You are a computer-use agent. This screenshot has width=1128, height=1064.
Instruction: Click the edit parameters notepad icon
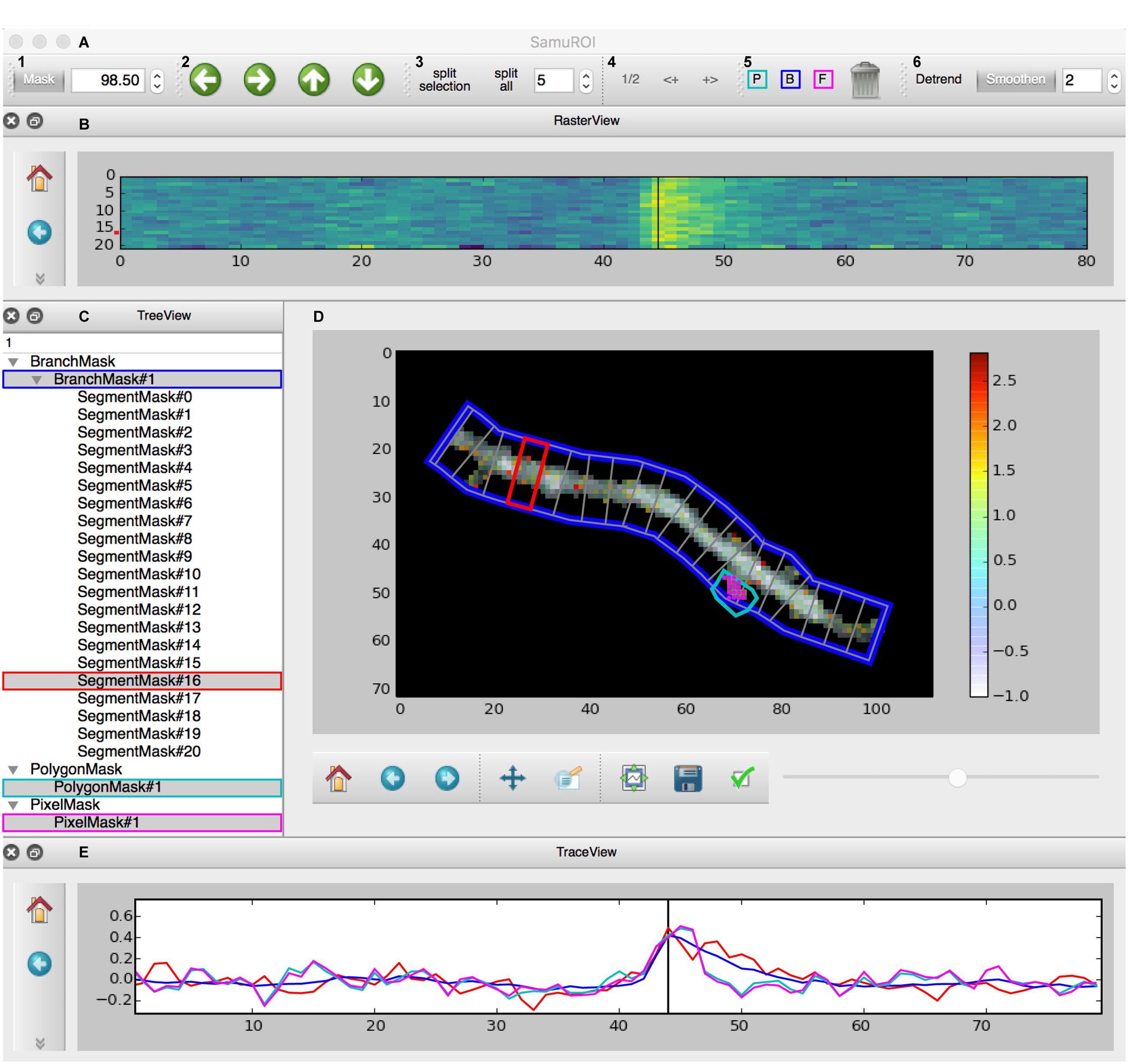click(x=567, y=778)
